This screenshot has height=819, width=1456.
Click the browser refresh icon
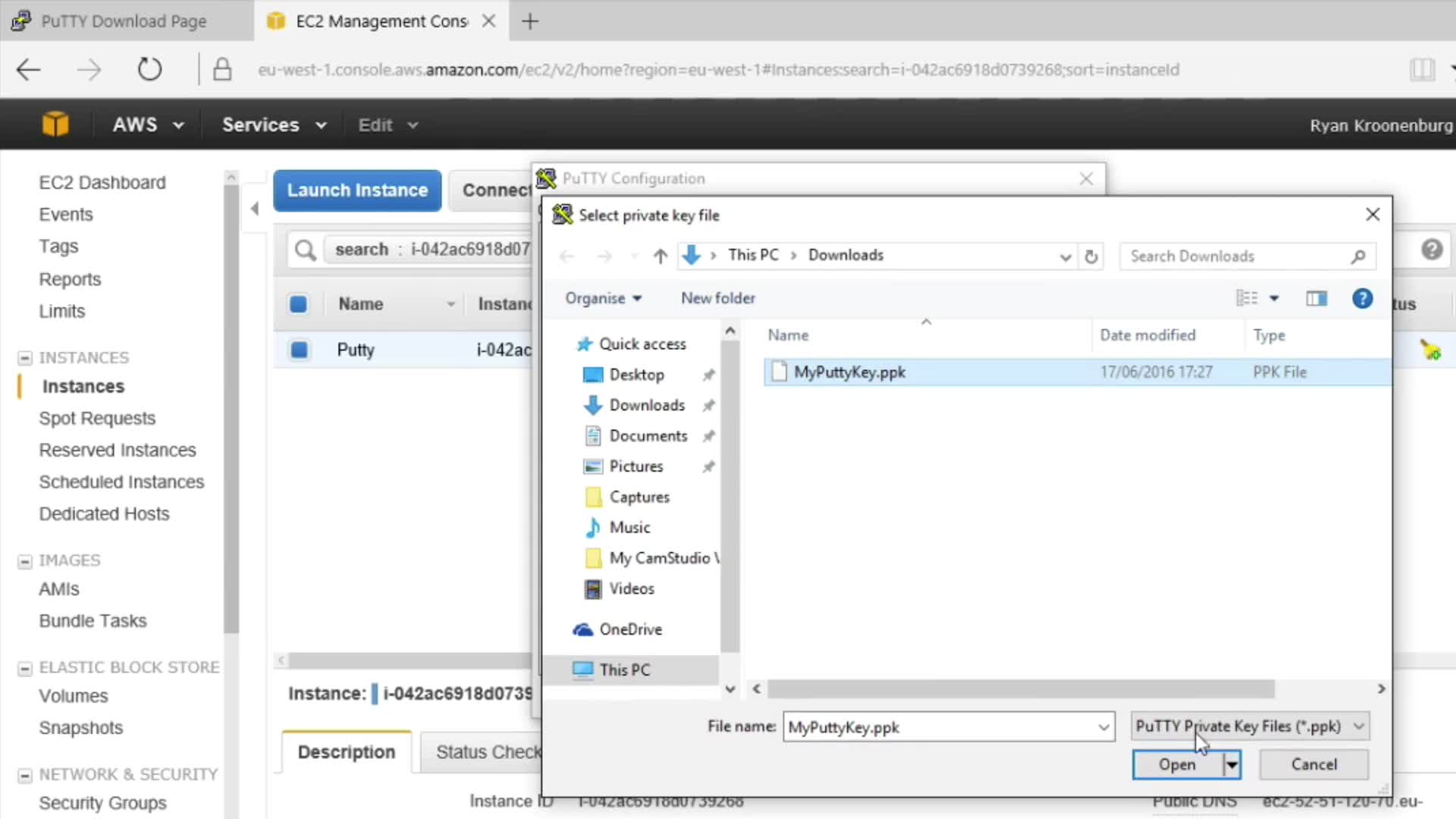[x=149, y=70]
